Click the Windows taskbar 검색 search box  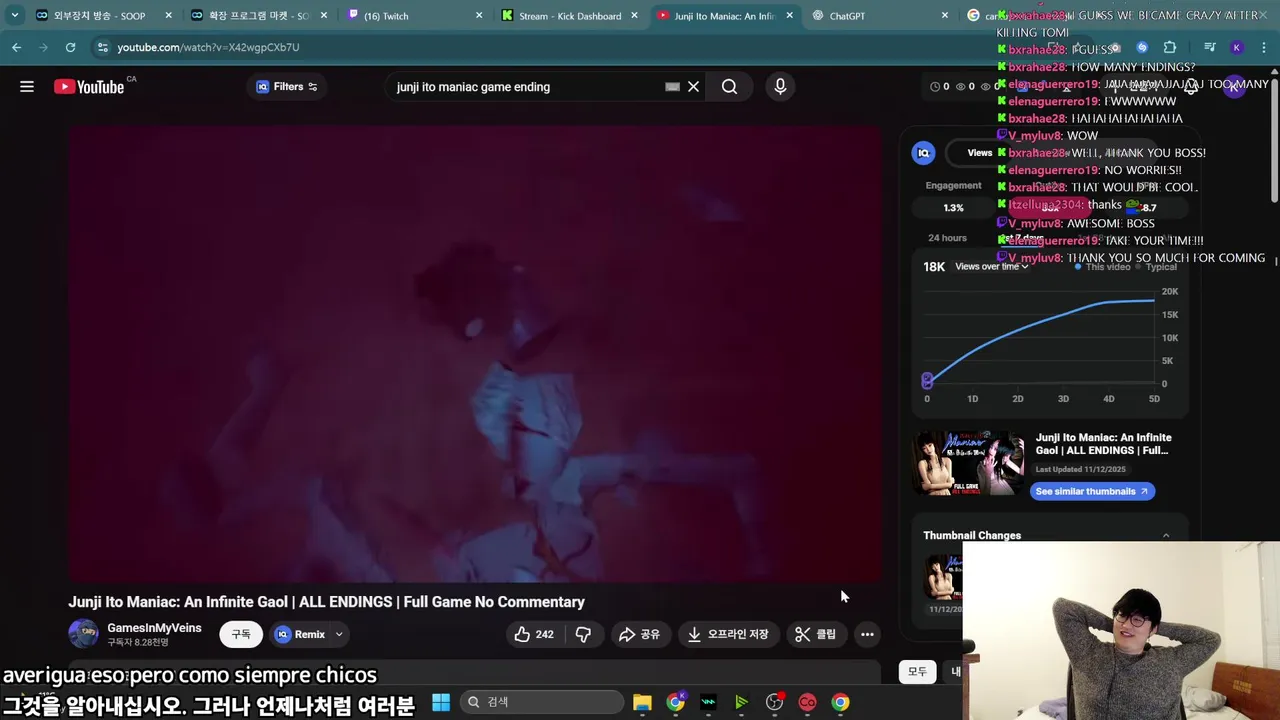point(541,702)
